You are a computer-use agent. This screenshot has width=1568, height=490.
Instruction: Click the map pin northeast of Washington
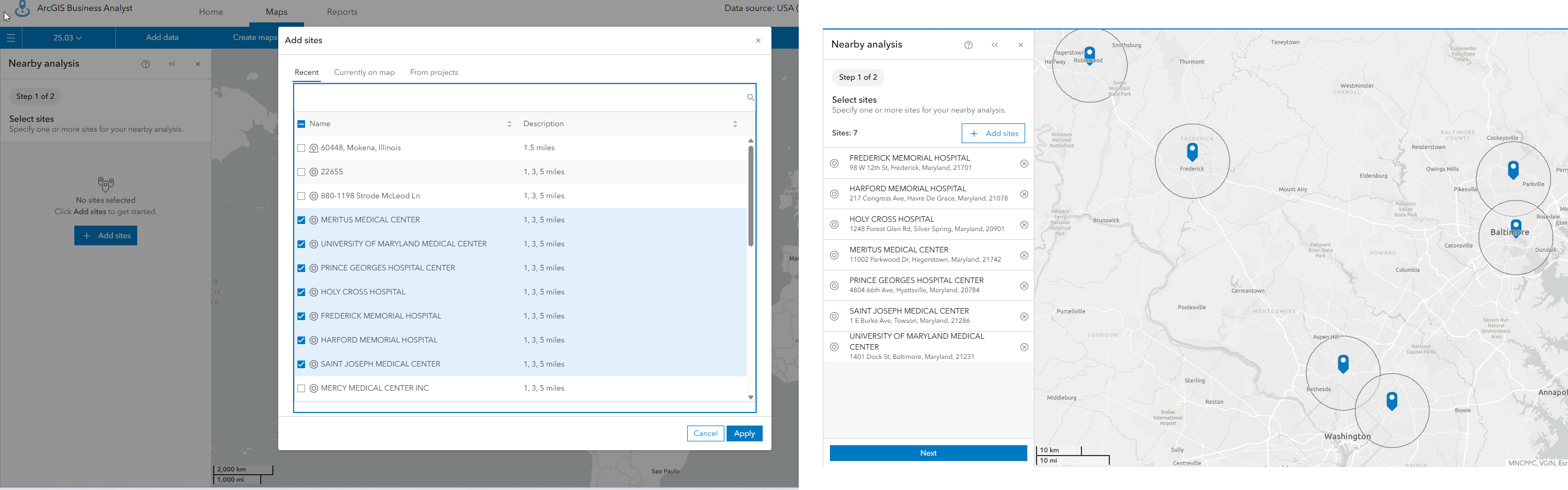[1392, 400]
